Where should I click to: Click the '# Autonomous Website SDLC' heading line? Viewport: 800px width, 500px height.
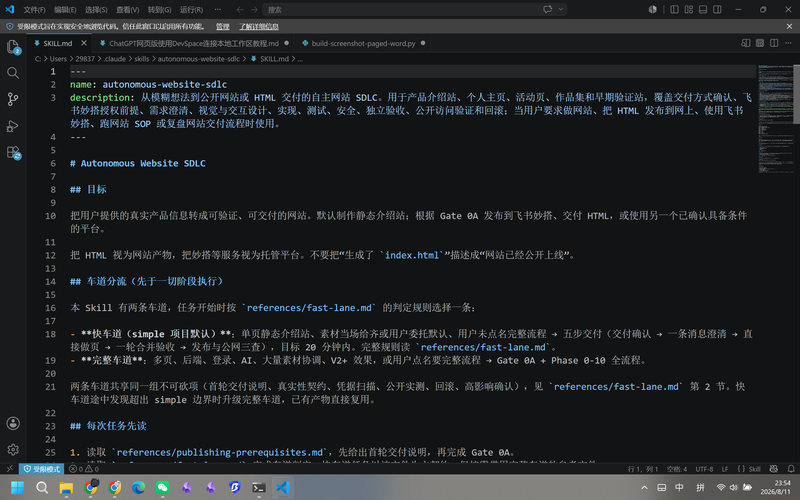pyautogui.click(x=138, y=163)
